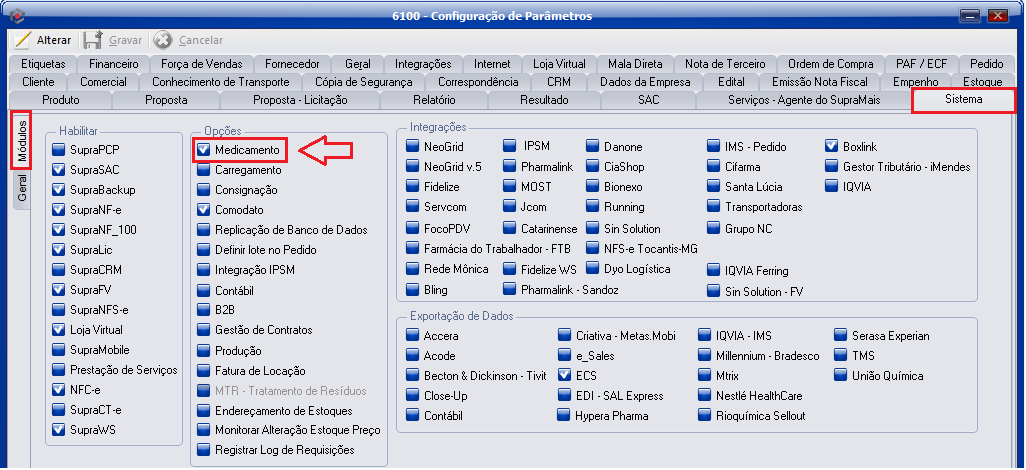Check the Carregamento option
The width and height of the screenshot is (1026, 470).
(204, 170)
